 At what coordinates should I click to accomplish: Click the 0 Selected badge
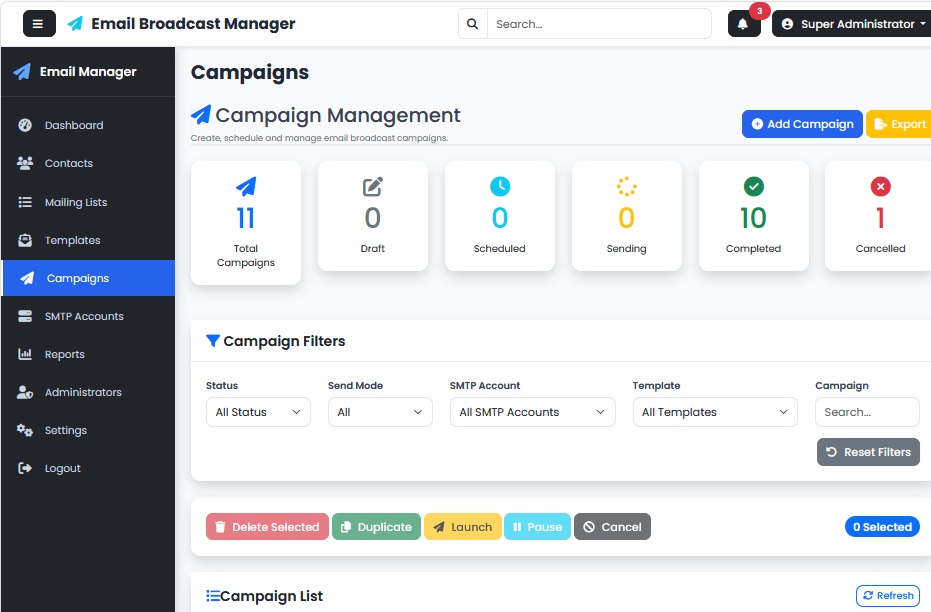point(882,527)
